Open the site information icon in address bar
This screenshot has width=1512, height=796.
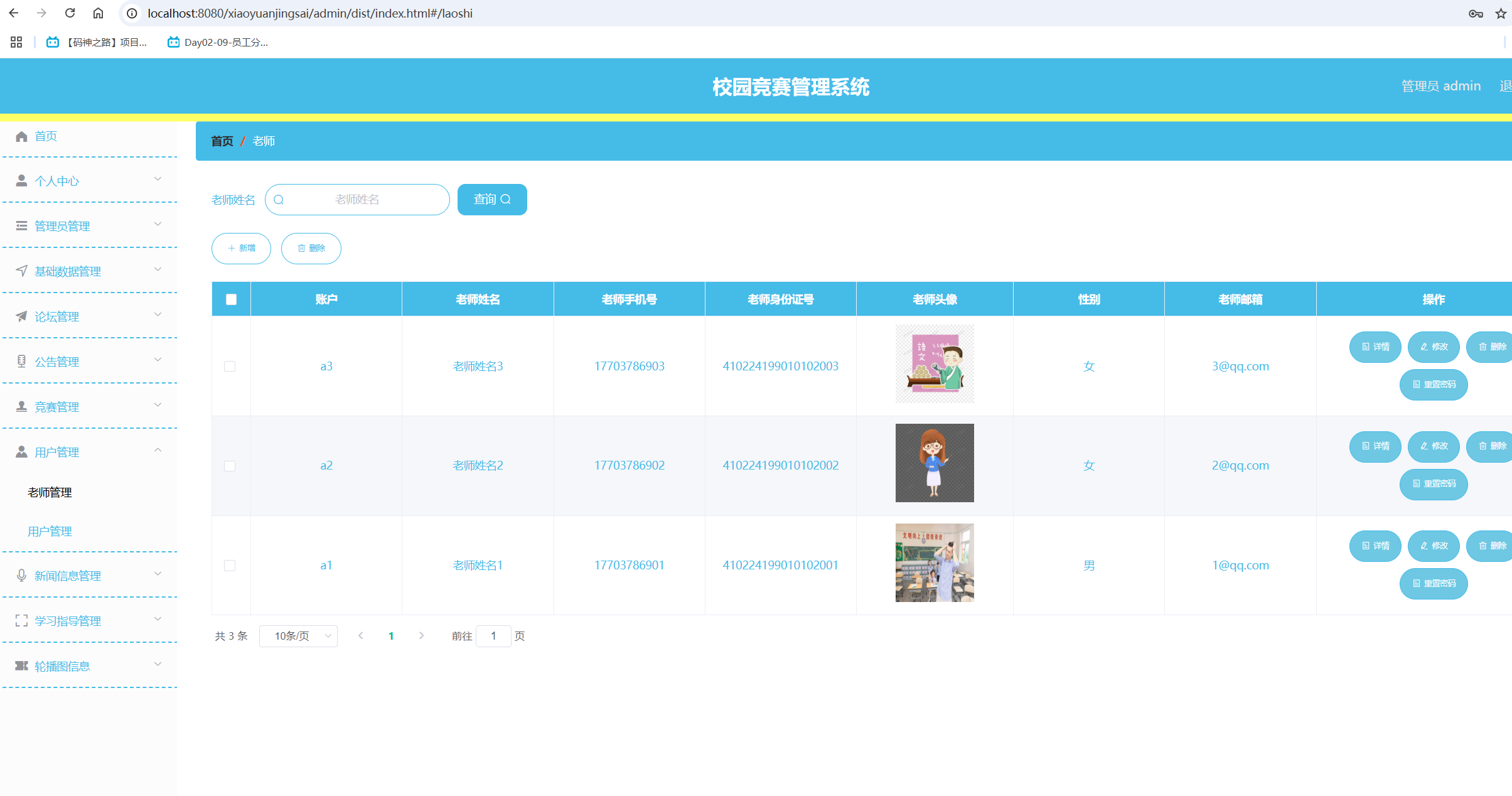click(132, 13)
